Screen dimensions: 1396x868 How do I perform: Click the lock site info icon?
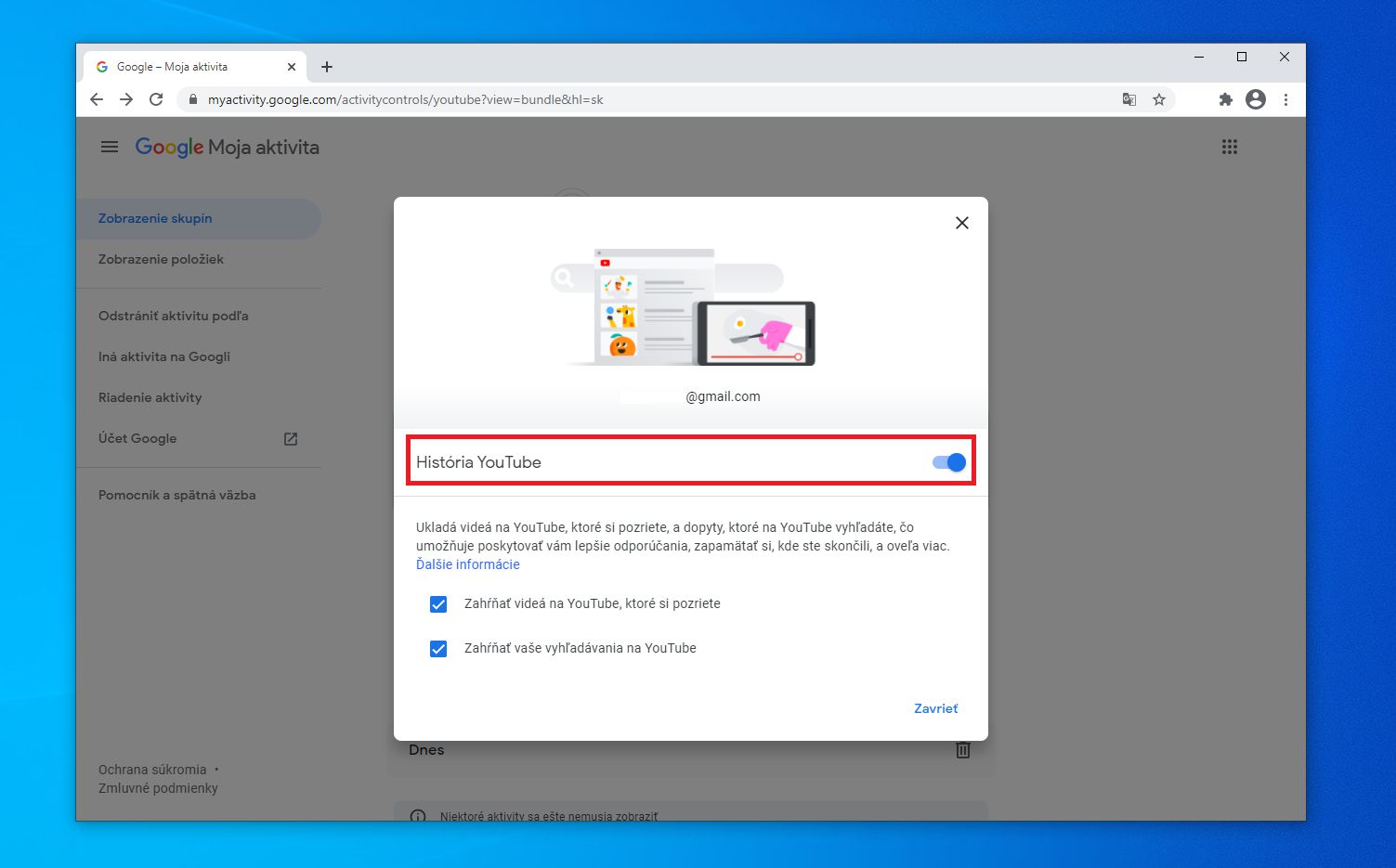[192, 99]
